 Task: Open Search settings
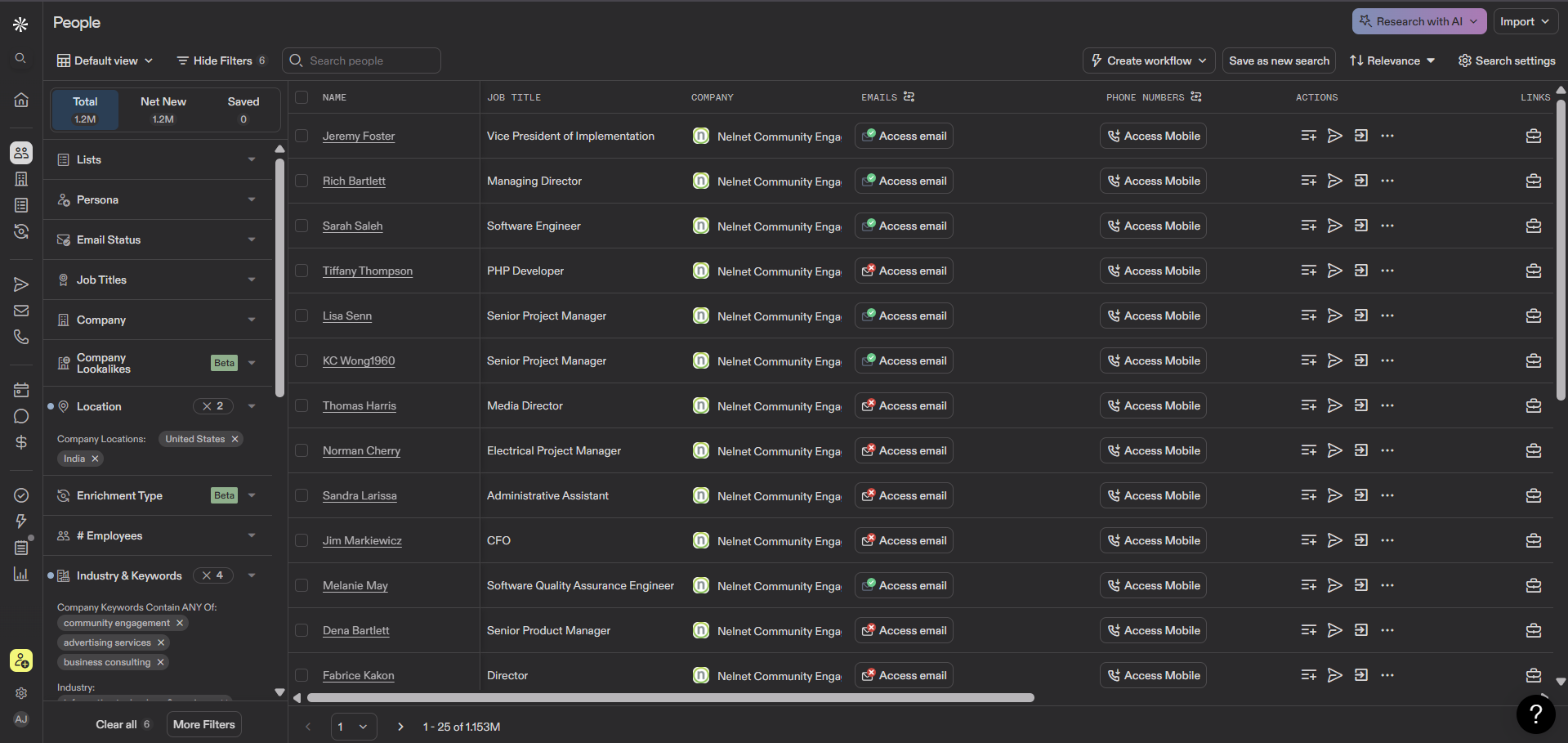[x=1507, y=60]
